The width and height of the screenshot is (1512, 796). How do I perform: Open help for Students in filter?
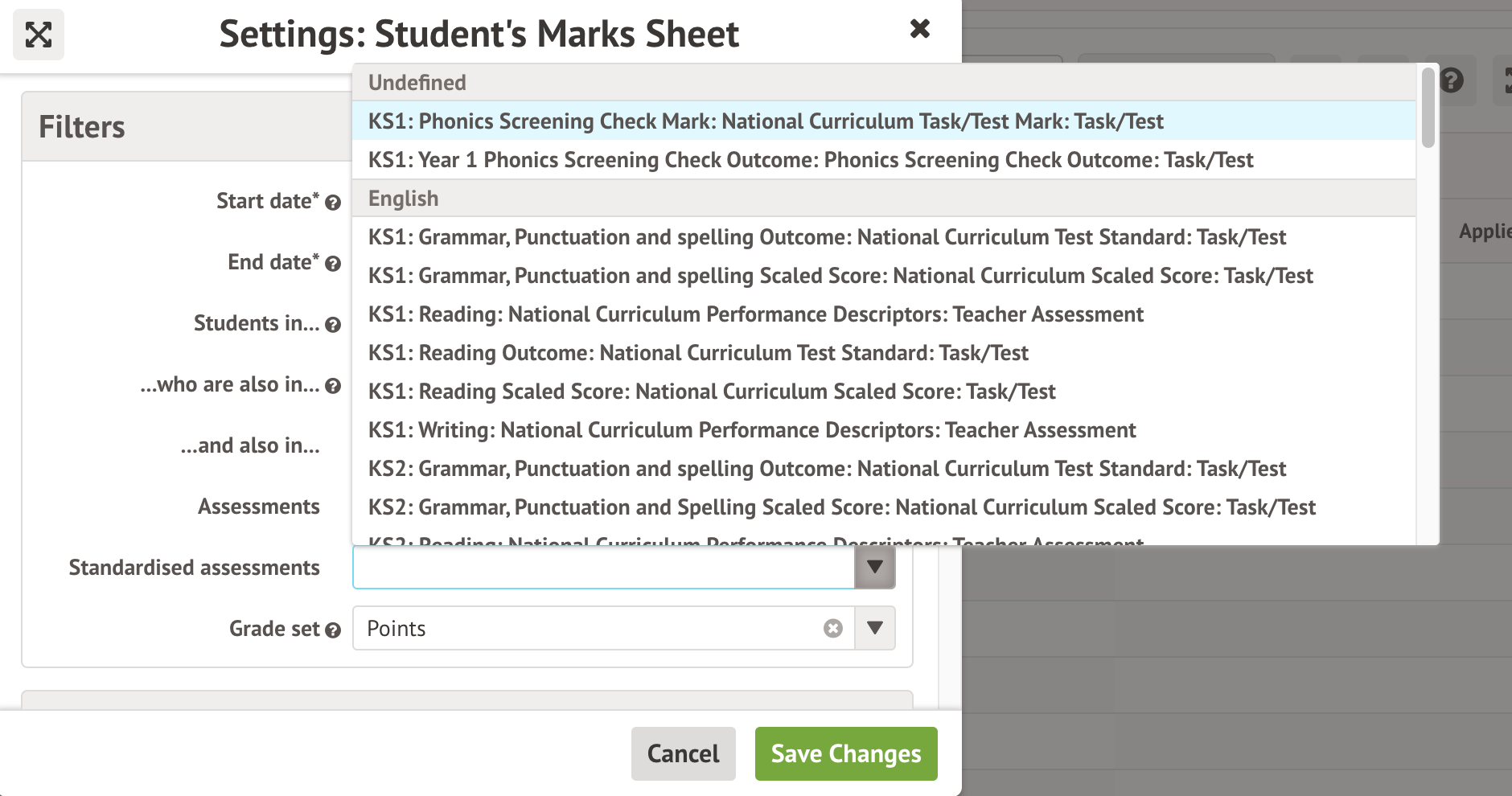click(333, 325)
